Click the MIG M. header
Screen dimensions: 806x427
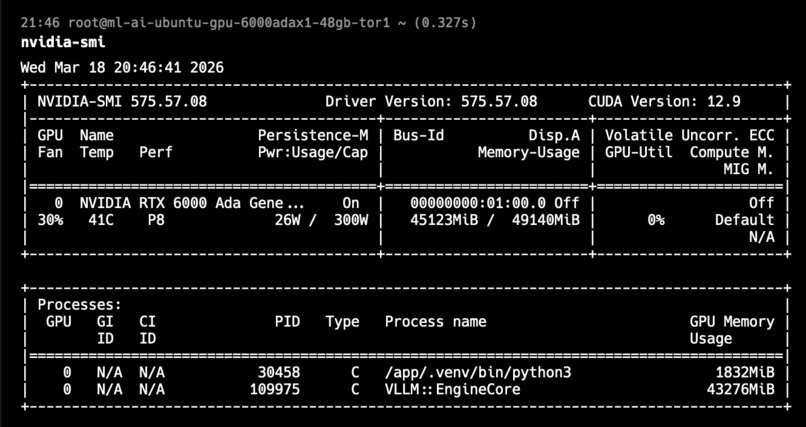(749, 170)
